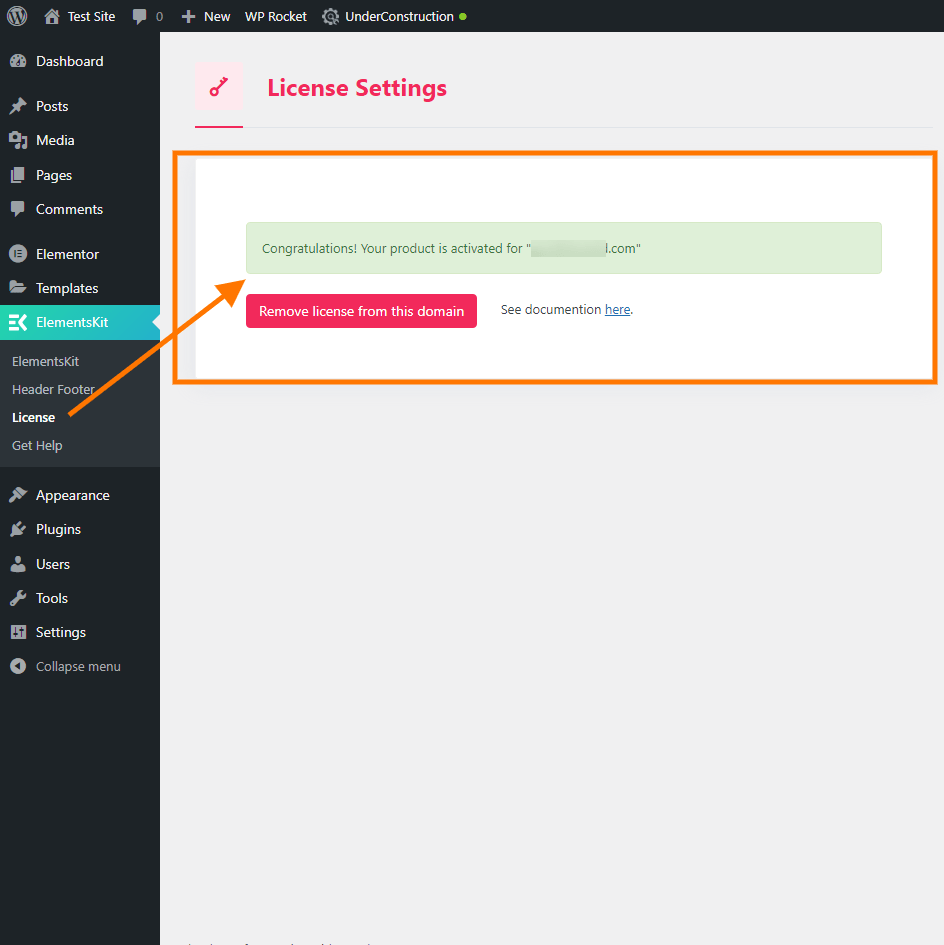The width and height of the screenshot is (944, 945).
Task: Click the Pages document icon
Action: pos(18,175)
